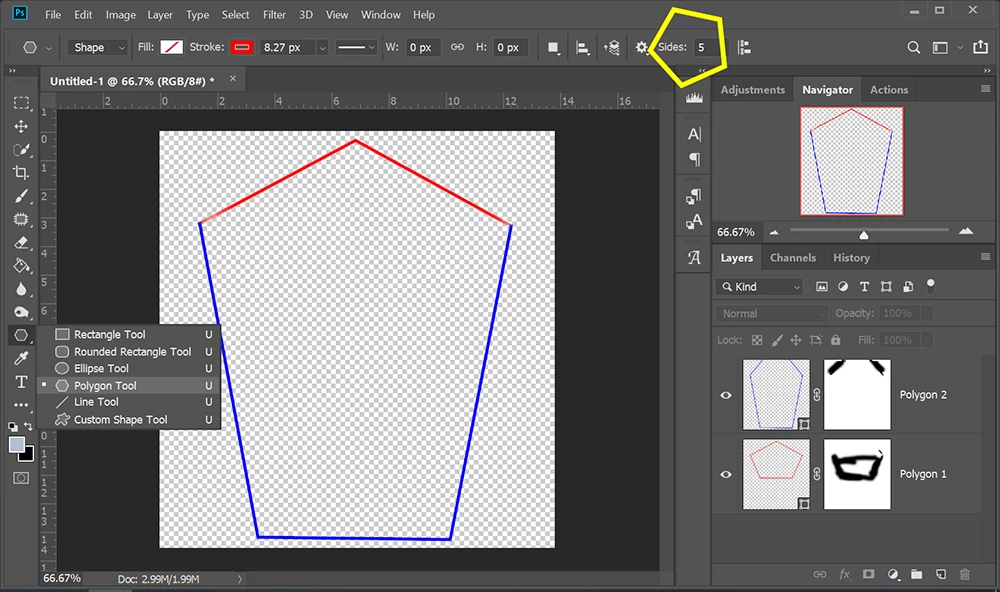Add layer mask icon
Screen dimensions: 1000x592
[x=869, y=574]
